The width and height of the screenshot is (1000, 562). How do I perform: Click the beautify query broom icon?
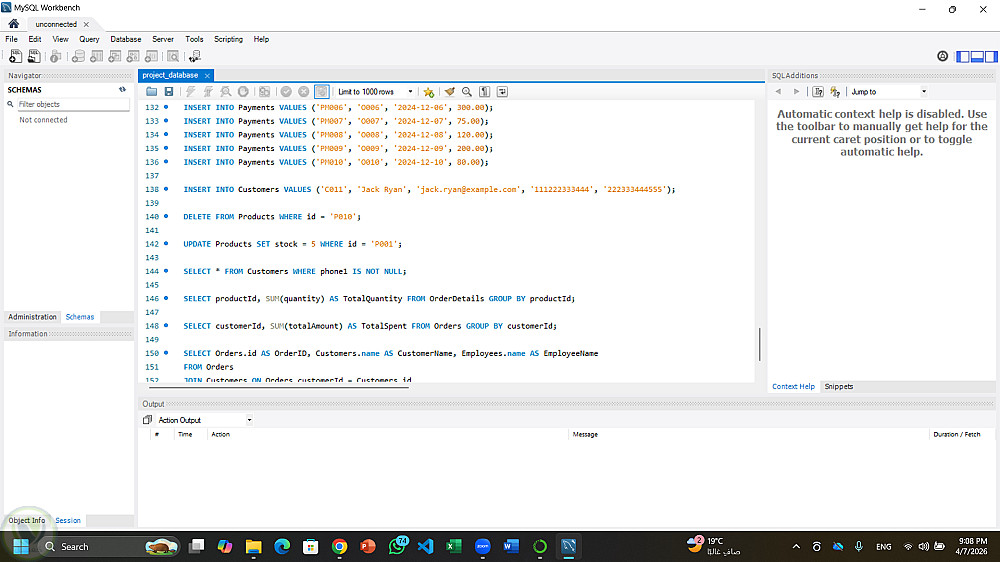click(450, 91)
